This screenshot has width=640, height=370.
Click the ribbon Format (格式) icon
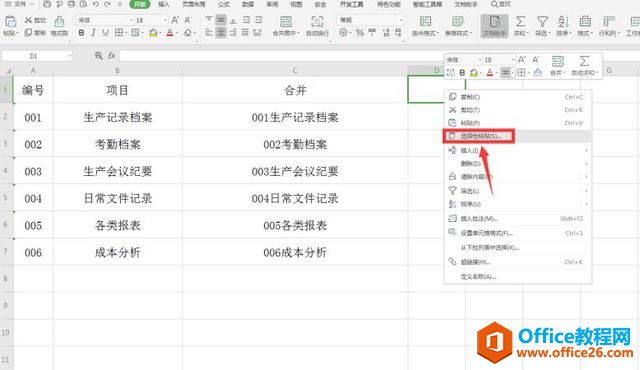585,22
